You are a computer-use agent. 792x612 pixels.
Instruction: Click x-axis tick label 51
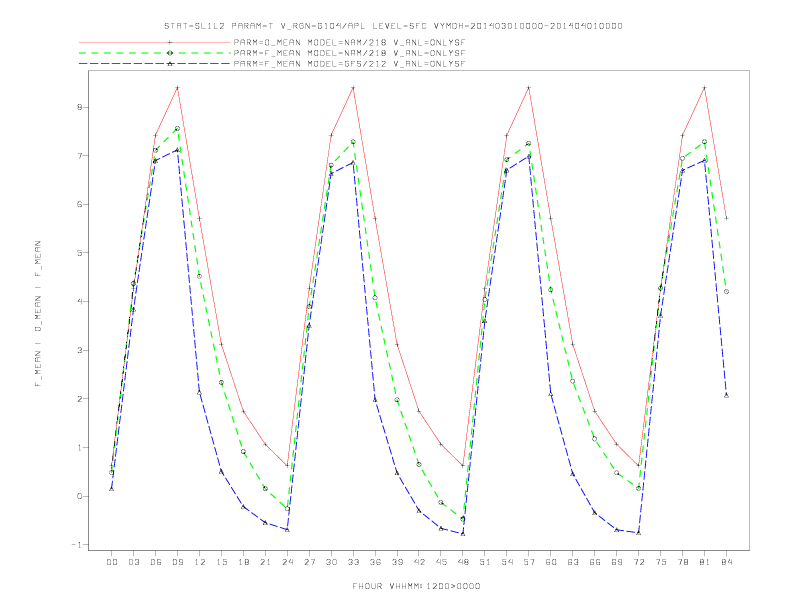[x=485, y=562]
